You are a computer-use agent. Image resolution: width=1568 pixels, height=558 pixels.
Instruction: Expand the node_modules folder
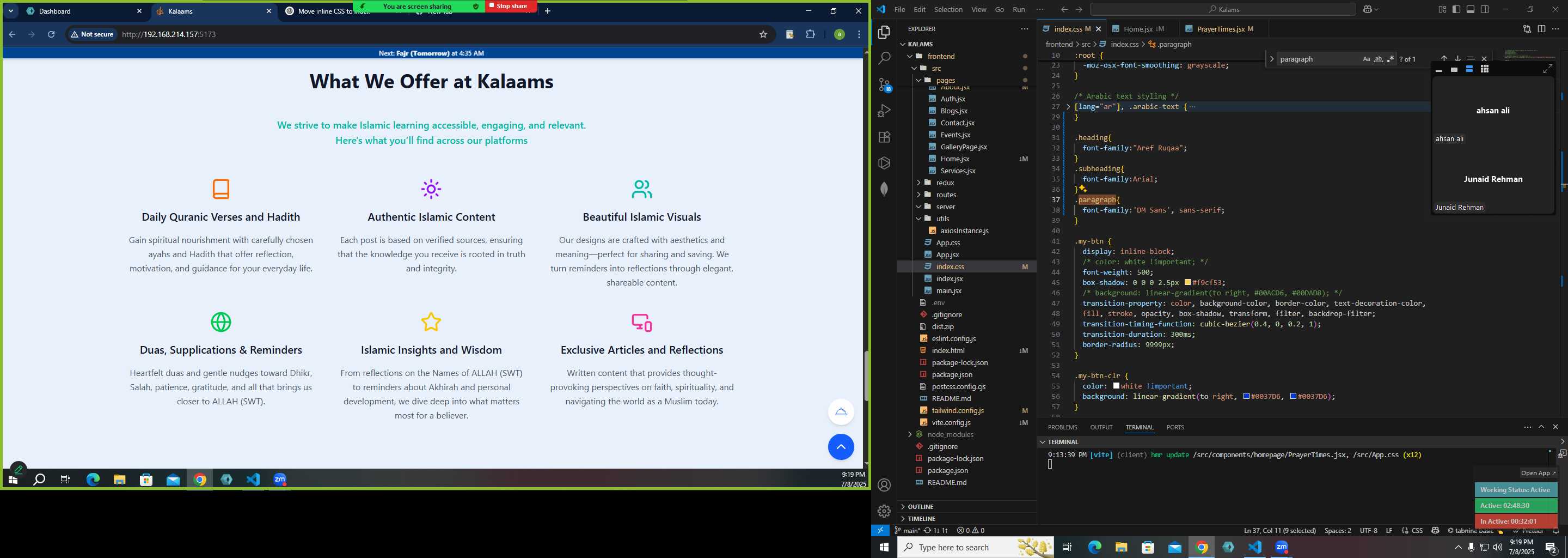click(910, 434)
